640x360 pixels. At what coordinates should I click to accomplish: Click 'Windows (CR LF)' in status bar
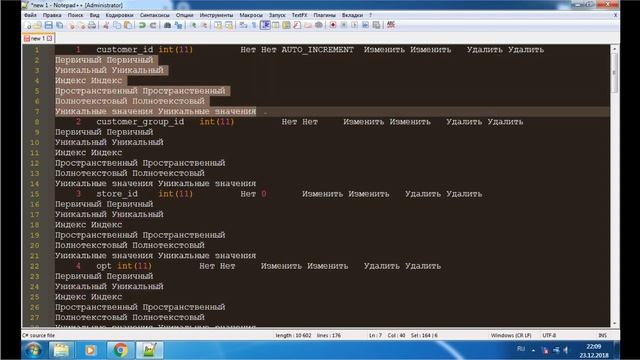[511, 336]
